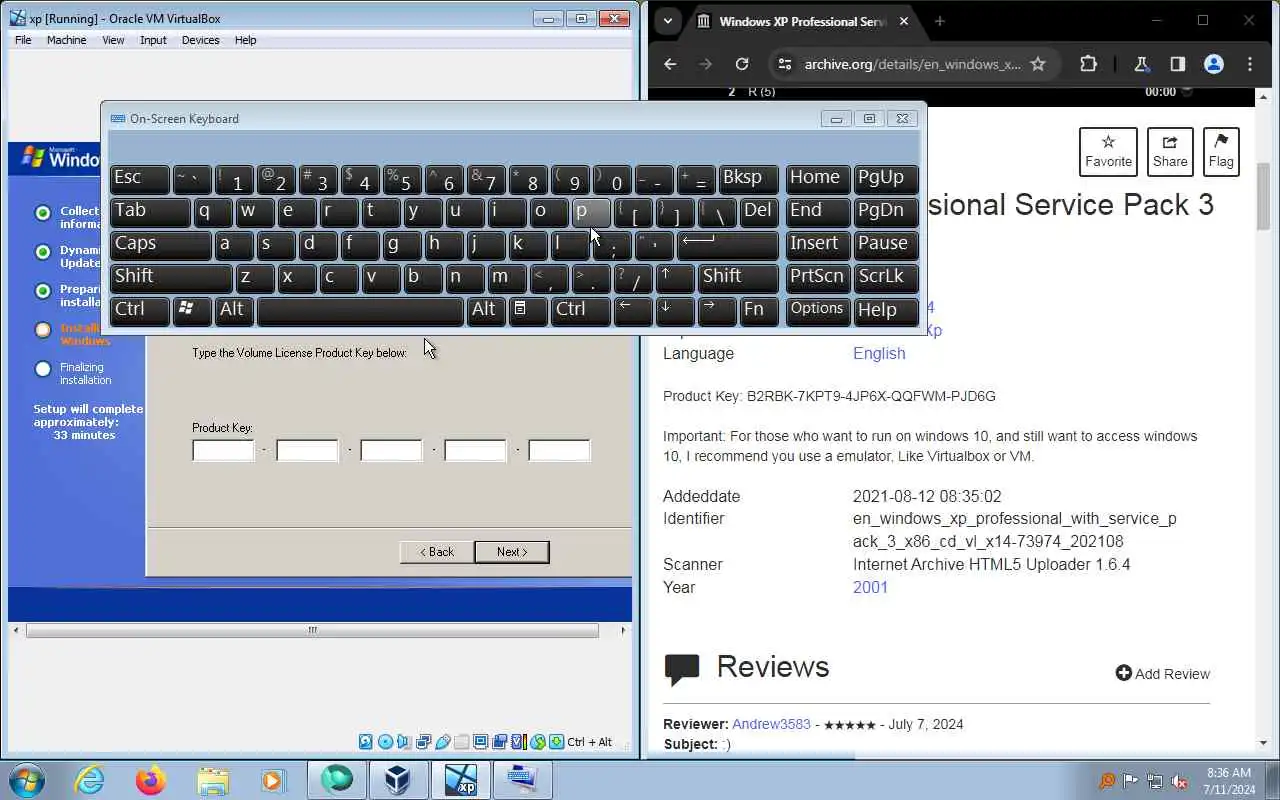
Task: Toggle the left Ctrl key on the On-Screen Keyboard
Action: coord(139,310)
